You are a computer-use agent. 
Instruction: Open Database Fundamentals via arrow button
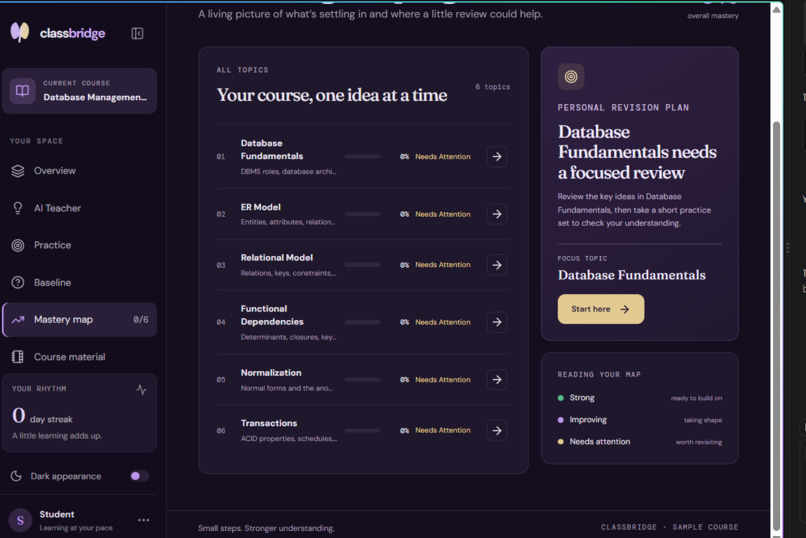[x=497, y=156]
